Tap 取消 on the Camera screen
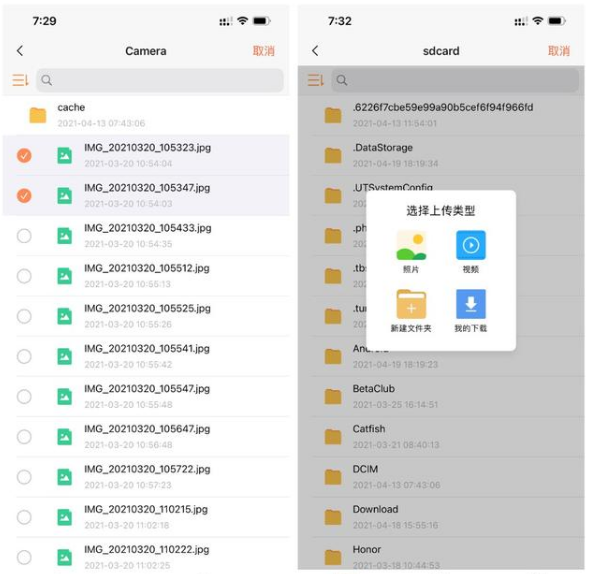The image size is (589, 574). (264, 51)
